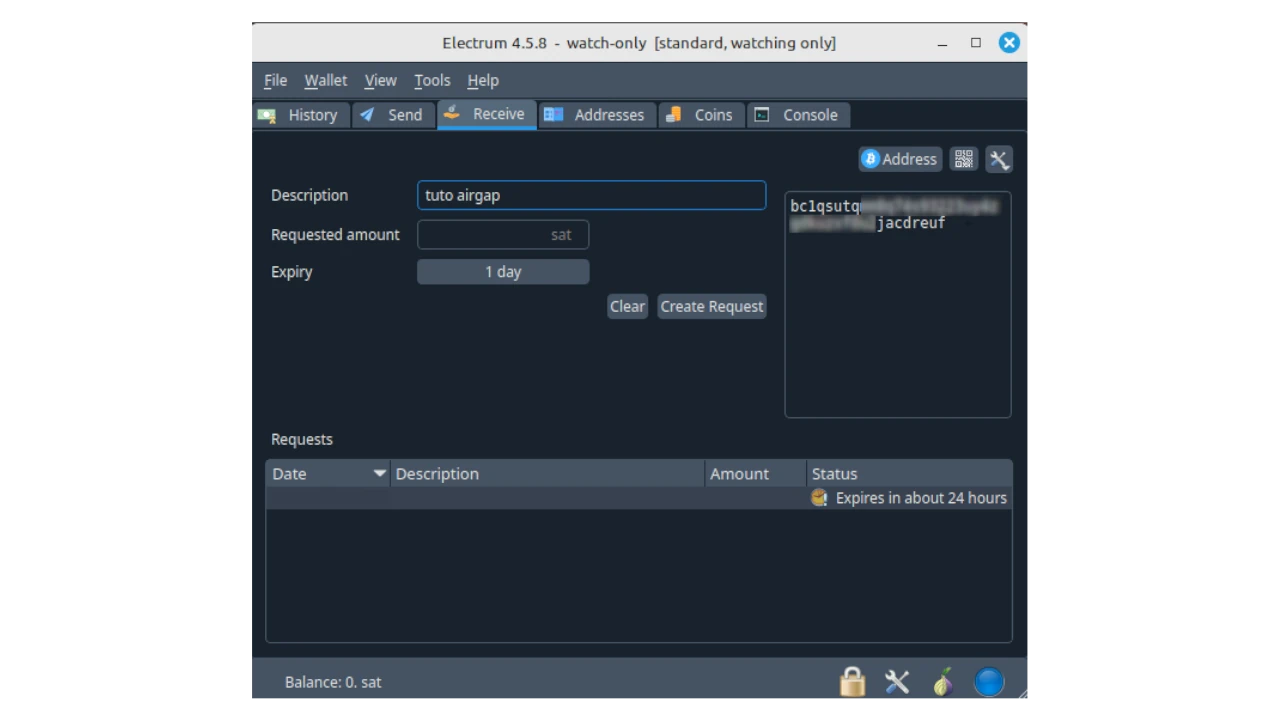Open the Tools menu
The height and width of the screenshot is (720, 1280).
pyautogui.click(x=432, y=80)
